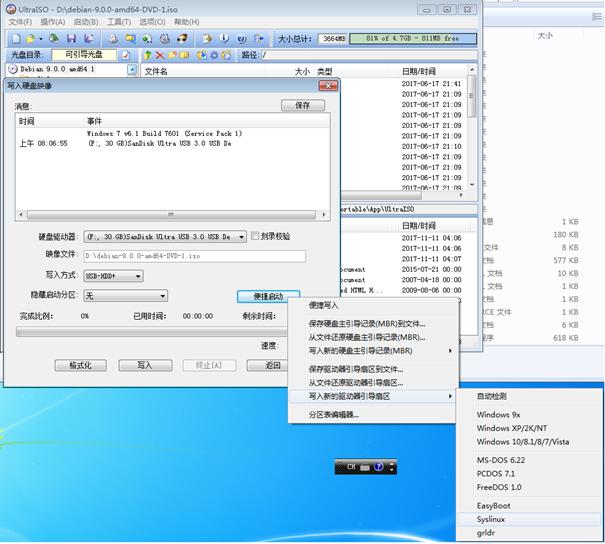
Task: Open the 隐藏启动分区 dropdown
Action: [163, 296]
